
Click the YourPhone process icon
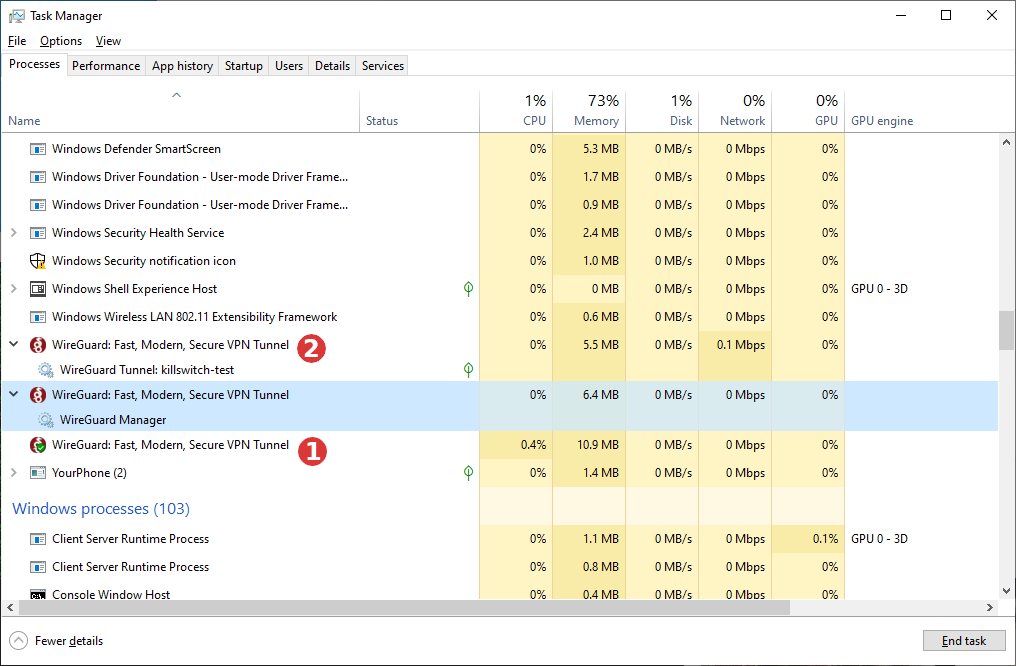(x=38, y=473)
